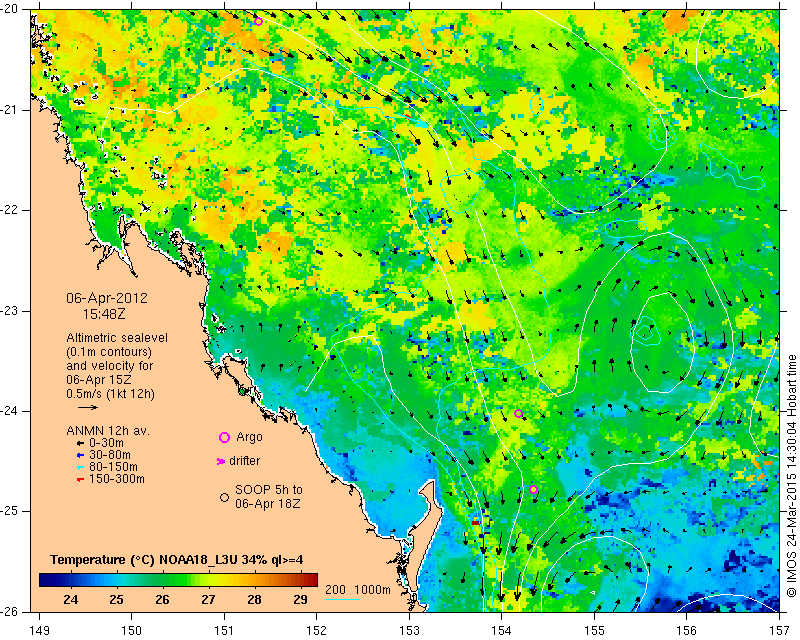Click longitude axis label 153
This screenshot has width=800, height=640.
pyautogui.click(x=409, y=631)
